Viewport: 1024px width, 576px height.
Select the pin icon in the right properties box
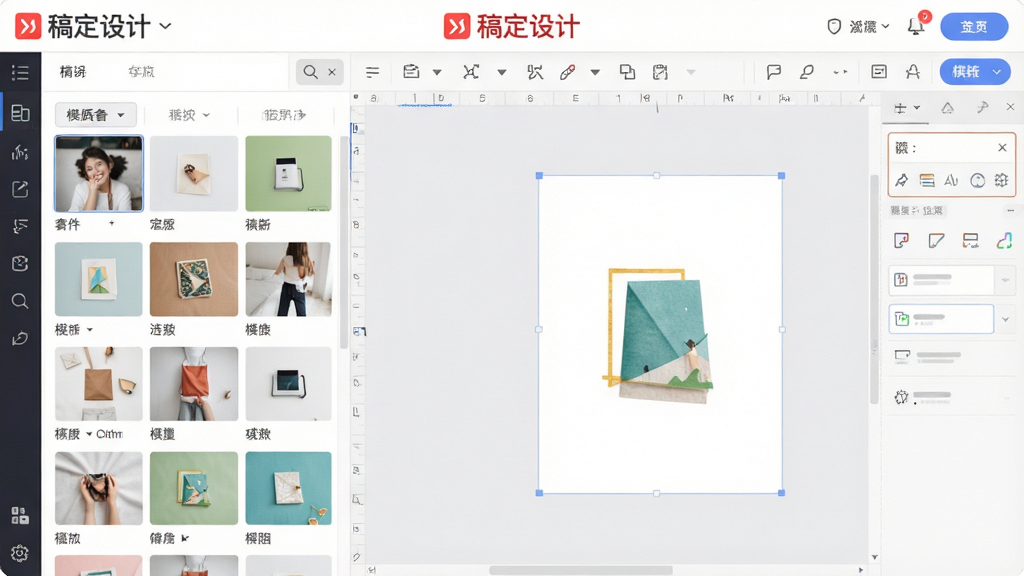coord(901,180)
